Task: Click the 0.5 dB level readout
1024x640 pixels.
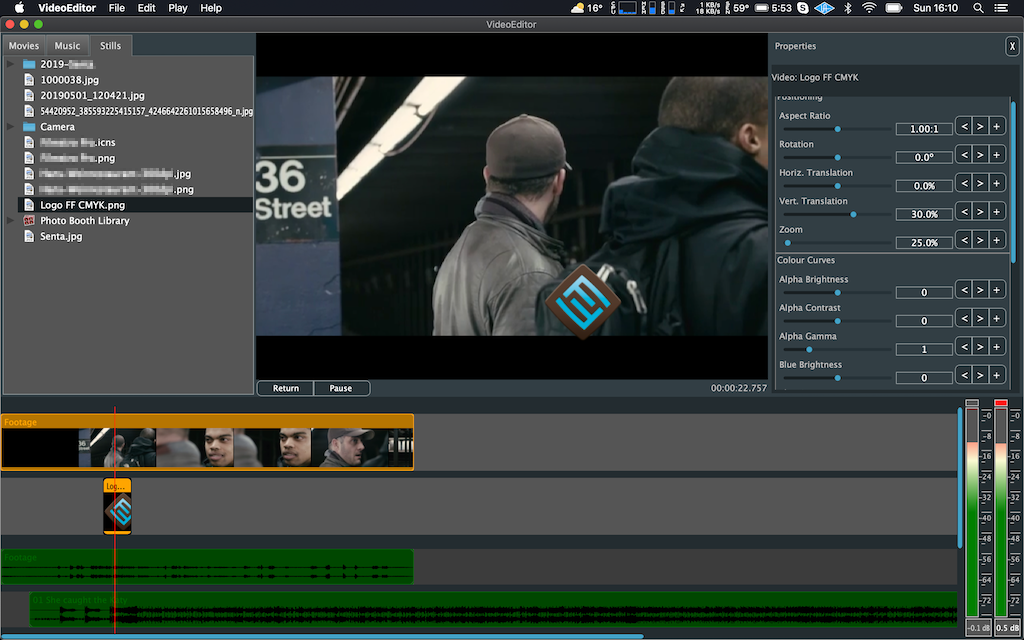Action: coord(1008,628)
